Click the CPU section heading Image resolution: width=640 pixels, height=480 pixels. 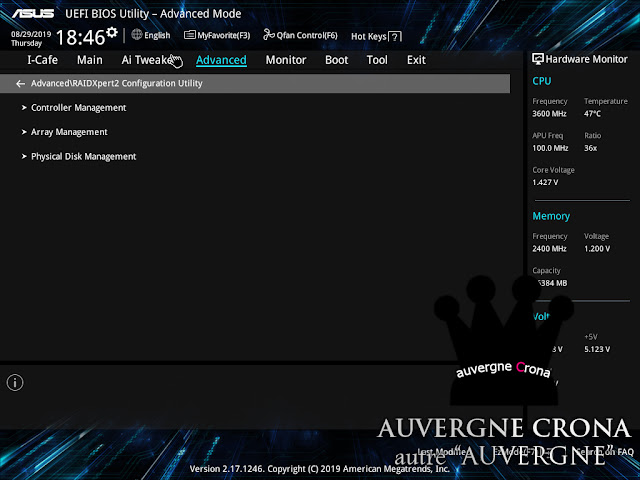pyautogui.click(x=542, y=81)
